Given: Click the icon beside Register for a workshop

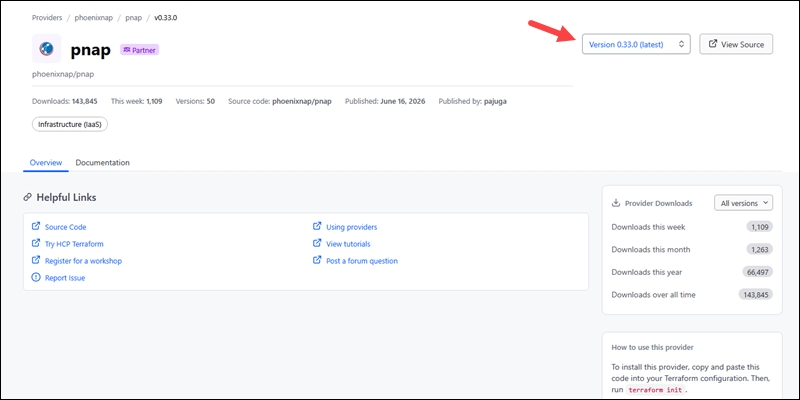Looking at the screenshot, I should point(36,260).
